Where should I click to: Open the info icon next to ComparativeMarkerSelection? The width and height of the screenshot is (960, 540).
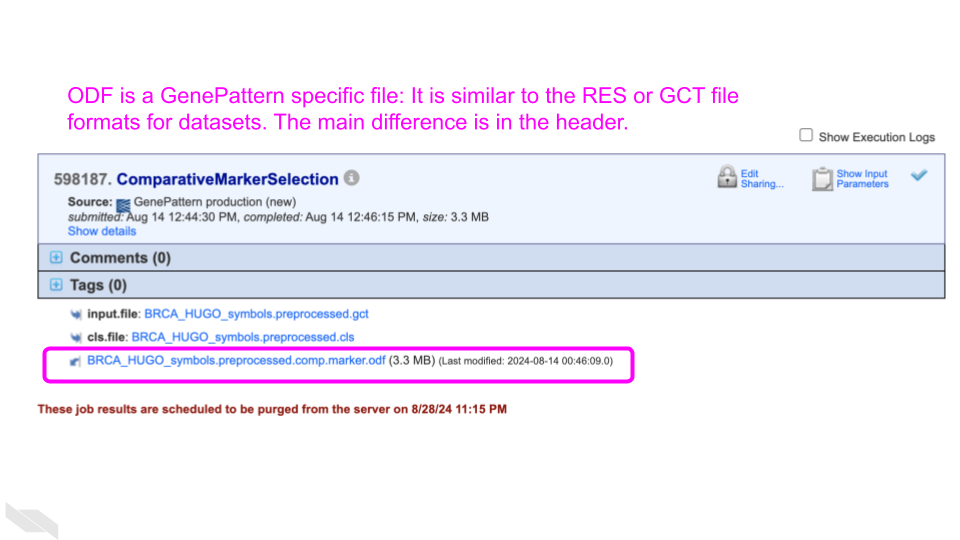pos(351,178)
